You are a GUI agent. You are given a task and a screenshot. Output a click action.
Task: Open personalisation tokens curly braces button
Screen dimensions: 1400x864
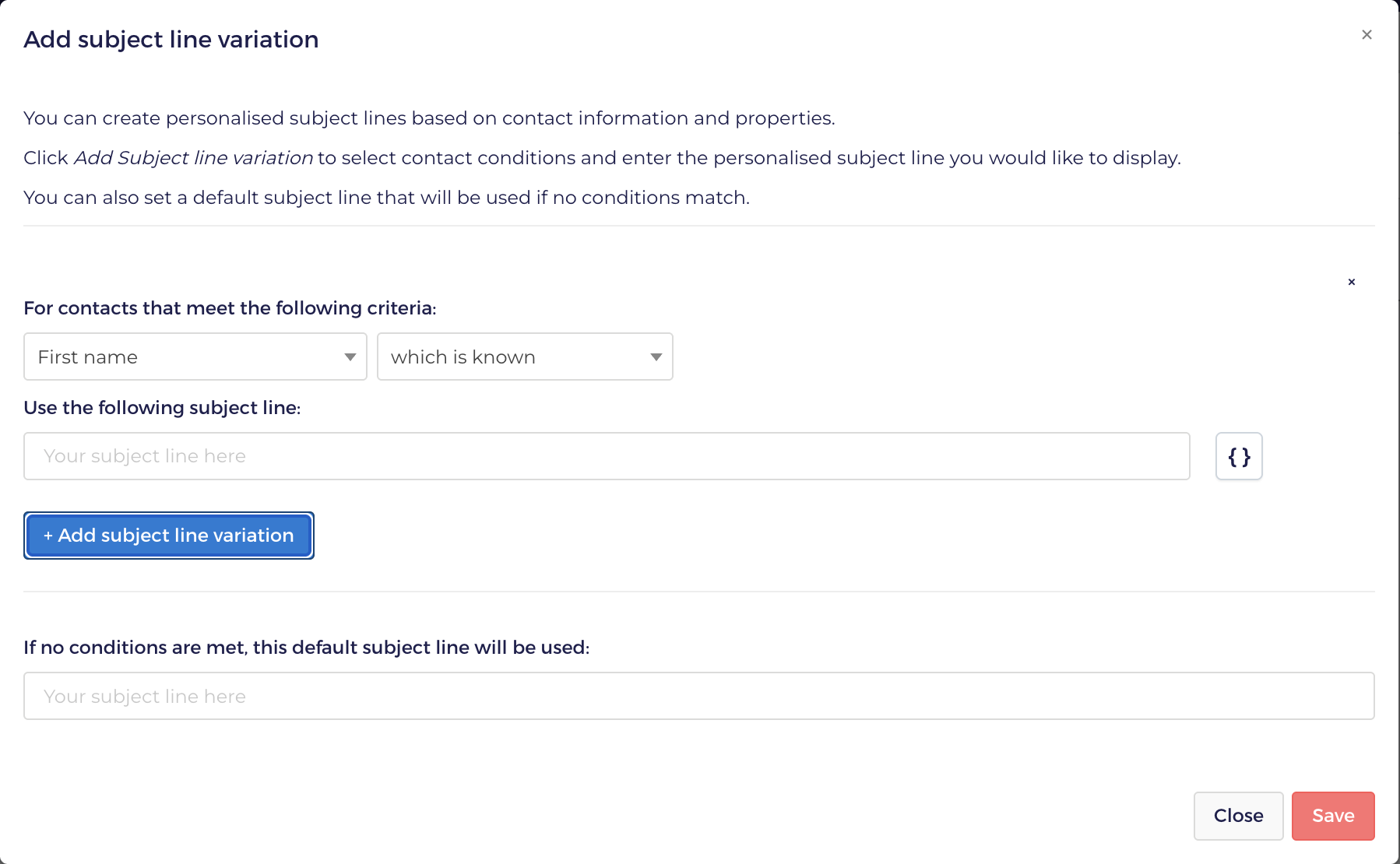click(1239, 456)
